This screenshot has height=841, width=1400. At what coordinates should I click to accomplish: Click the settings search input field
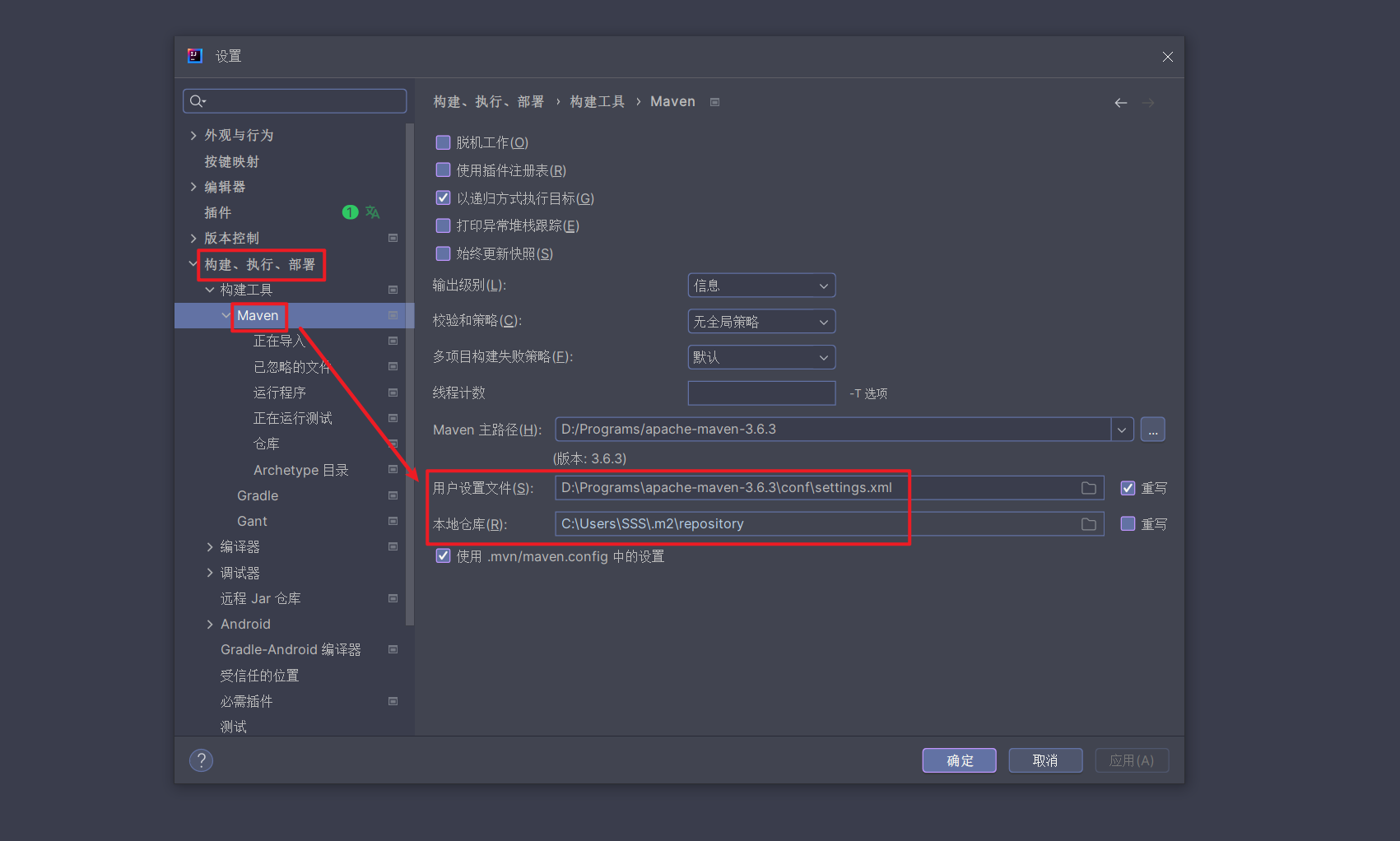[x=295, y=101]
